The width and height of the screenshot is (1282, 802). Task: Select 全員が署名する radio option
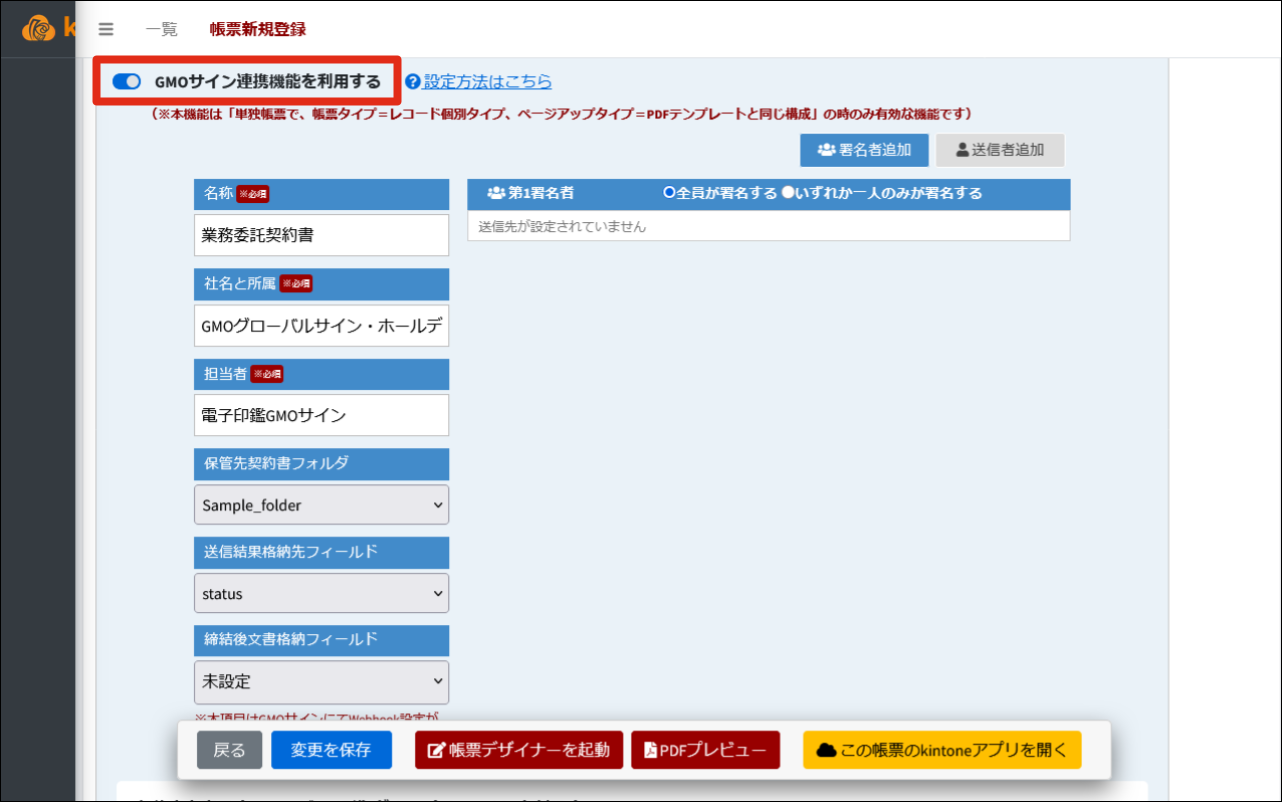[x=669, y=193]
